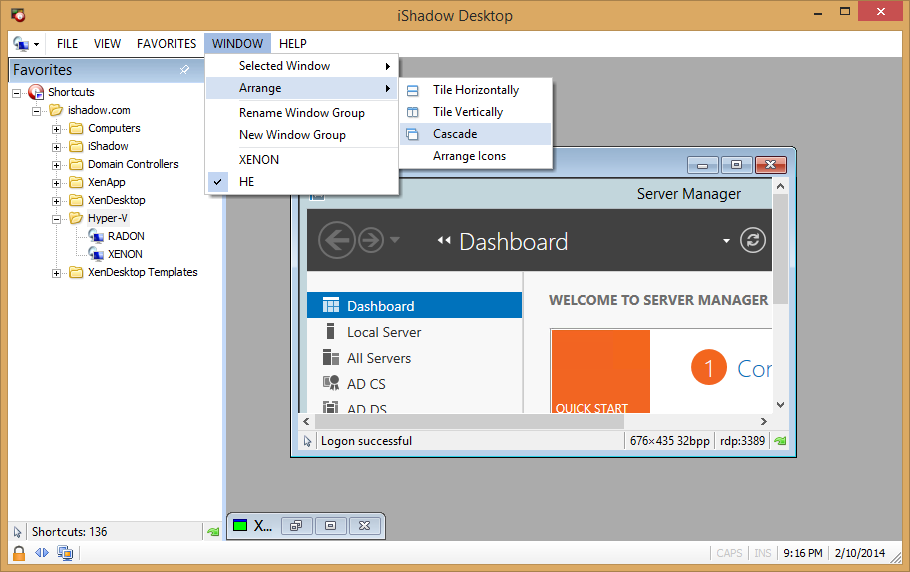The width and height of the screenshot is (910, 572).
Task: Maximize the minimized XENON window
Action: 330,526
